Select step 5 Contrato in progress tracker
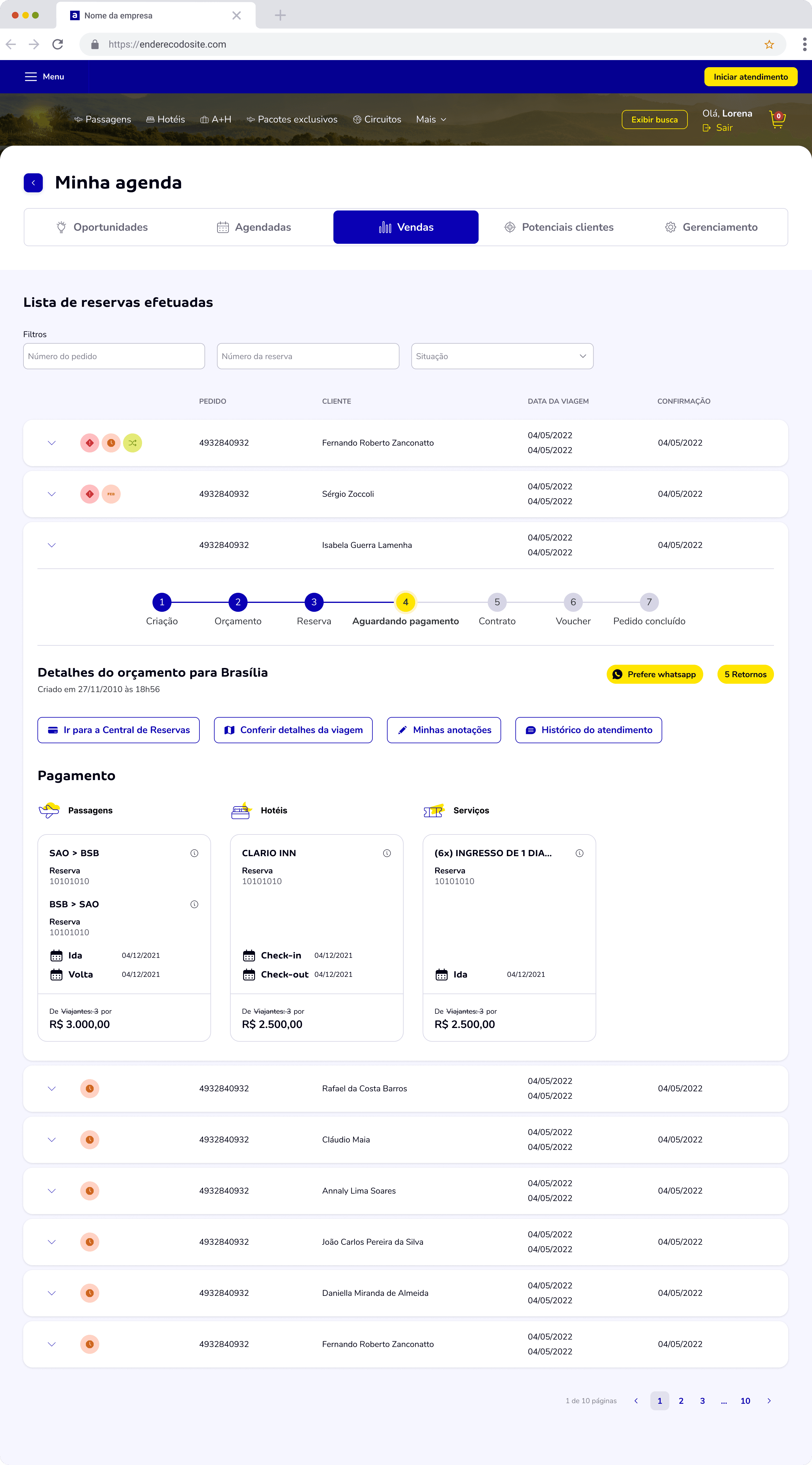Viewport: 812px width, 1465px height. point(496,602)
